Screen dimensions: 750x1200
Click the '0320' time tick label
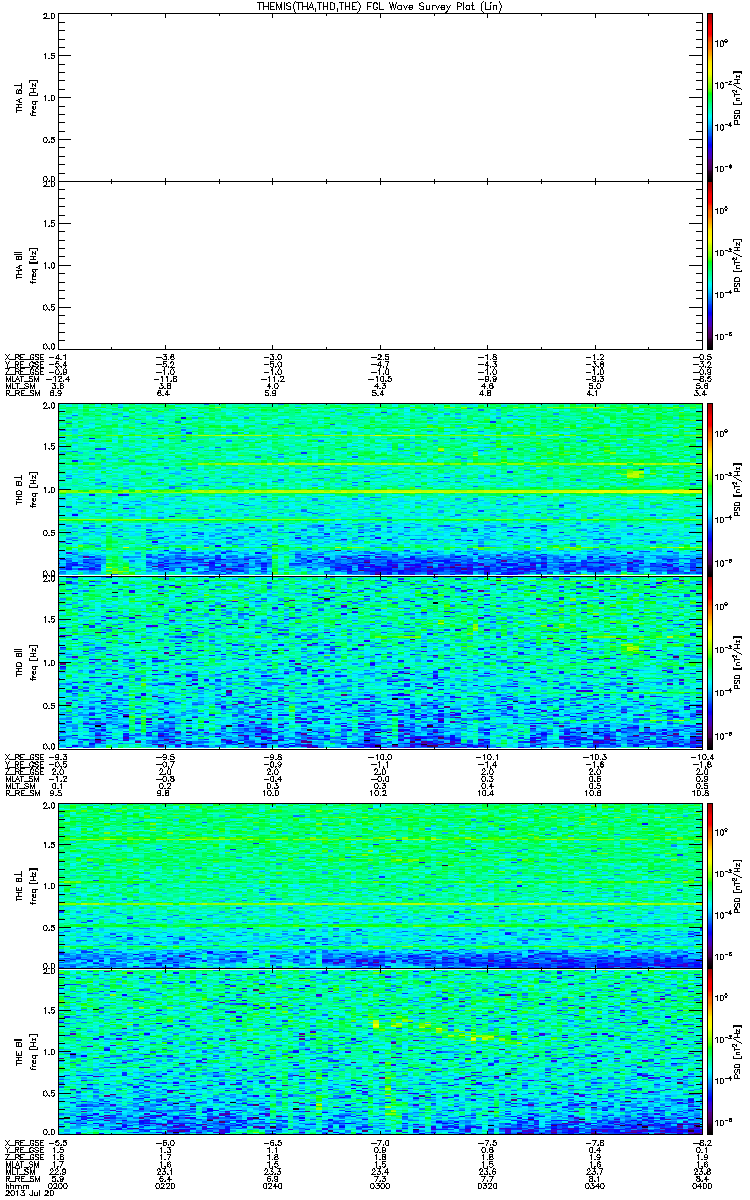[486, 1184]
